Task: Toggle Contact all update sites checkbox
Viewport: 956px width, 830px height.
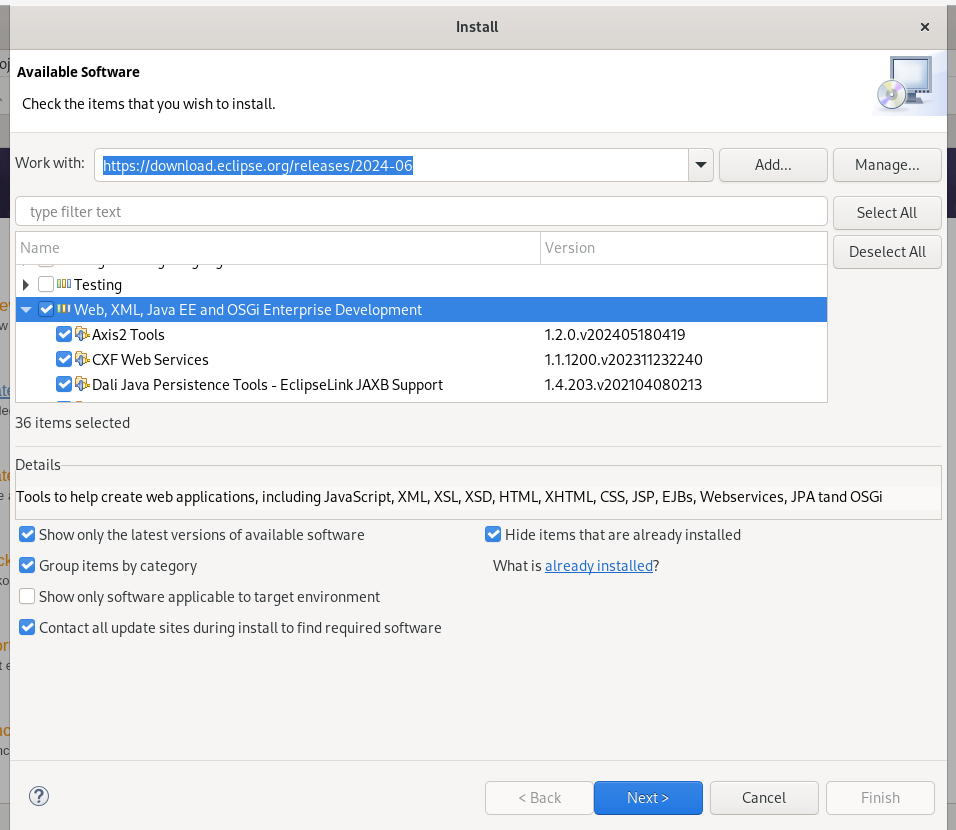Action: [x=27, y=627]
